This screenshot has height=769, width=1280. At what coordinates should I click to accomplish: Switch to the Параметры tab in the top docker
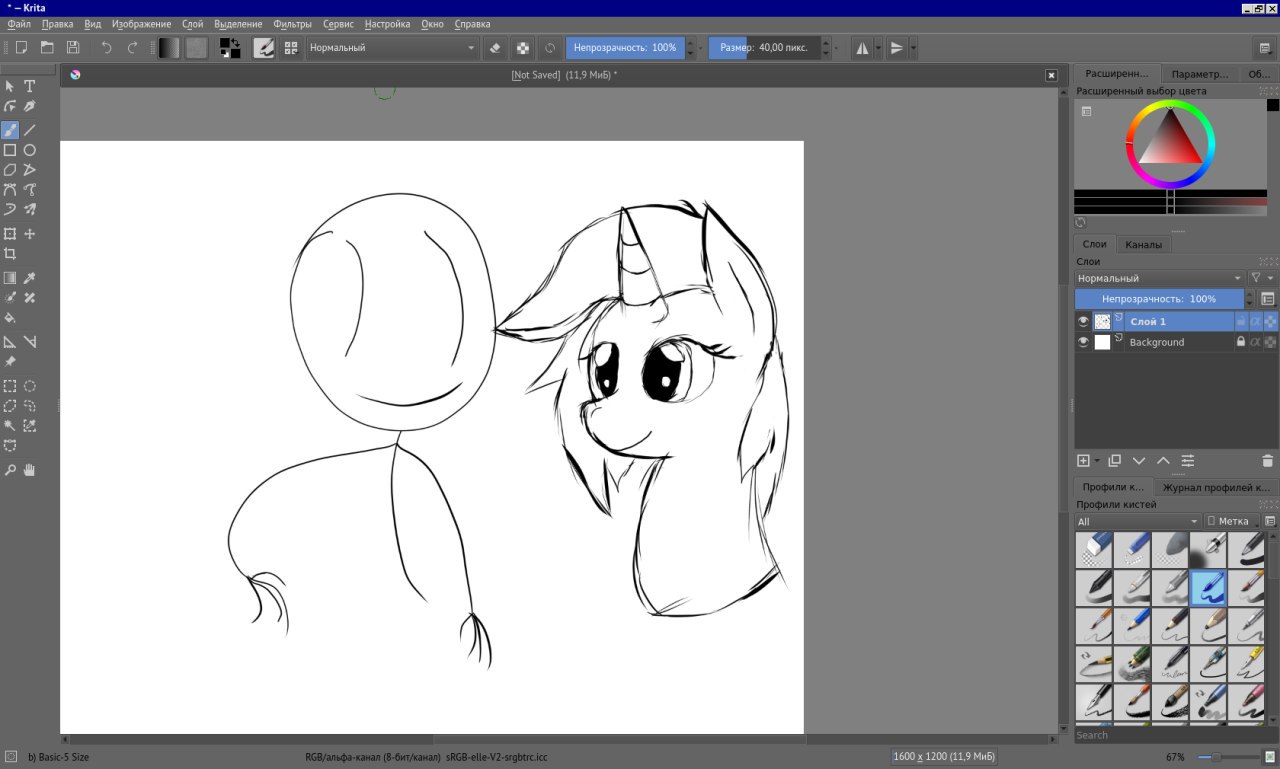[1200, 74]
